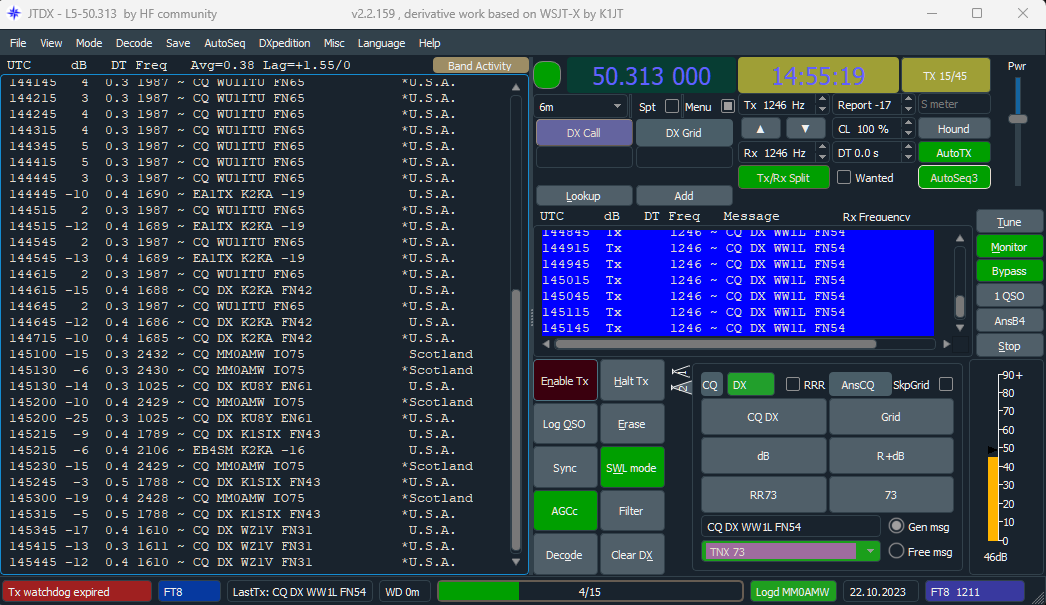
Task: Toggle the SkpGrid checkbox
Action: coord(945,384)
